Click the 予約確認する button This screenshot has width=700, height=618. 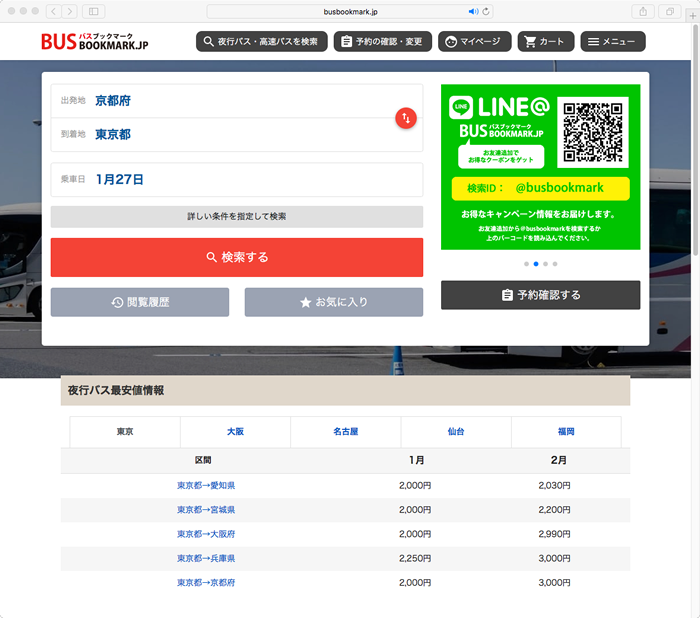coord(540,295)
